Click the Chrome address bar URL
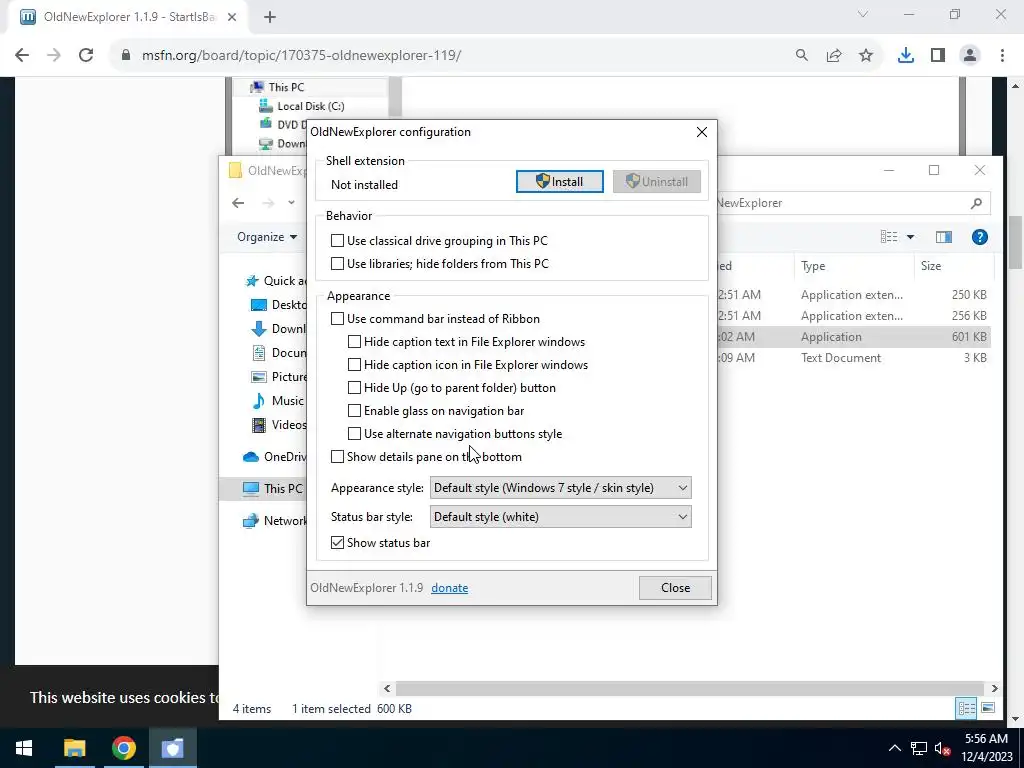1024x768 pixels. pos(301,56)
